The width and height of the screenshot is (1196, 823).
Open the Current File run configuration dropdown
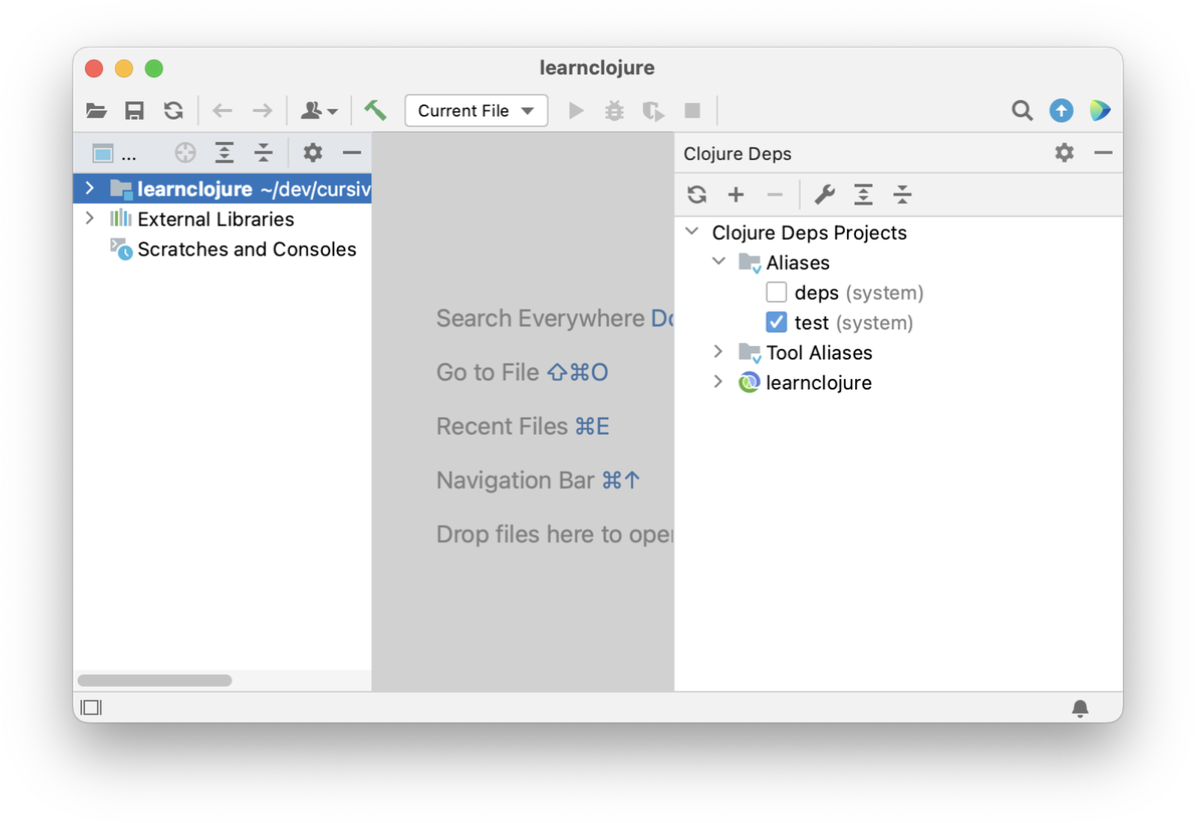pyautogui.click(x=476, y=111)
